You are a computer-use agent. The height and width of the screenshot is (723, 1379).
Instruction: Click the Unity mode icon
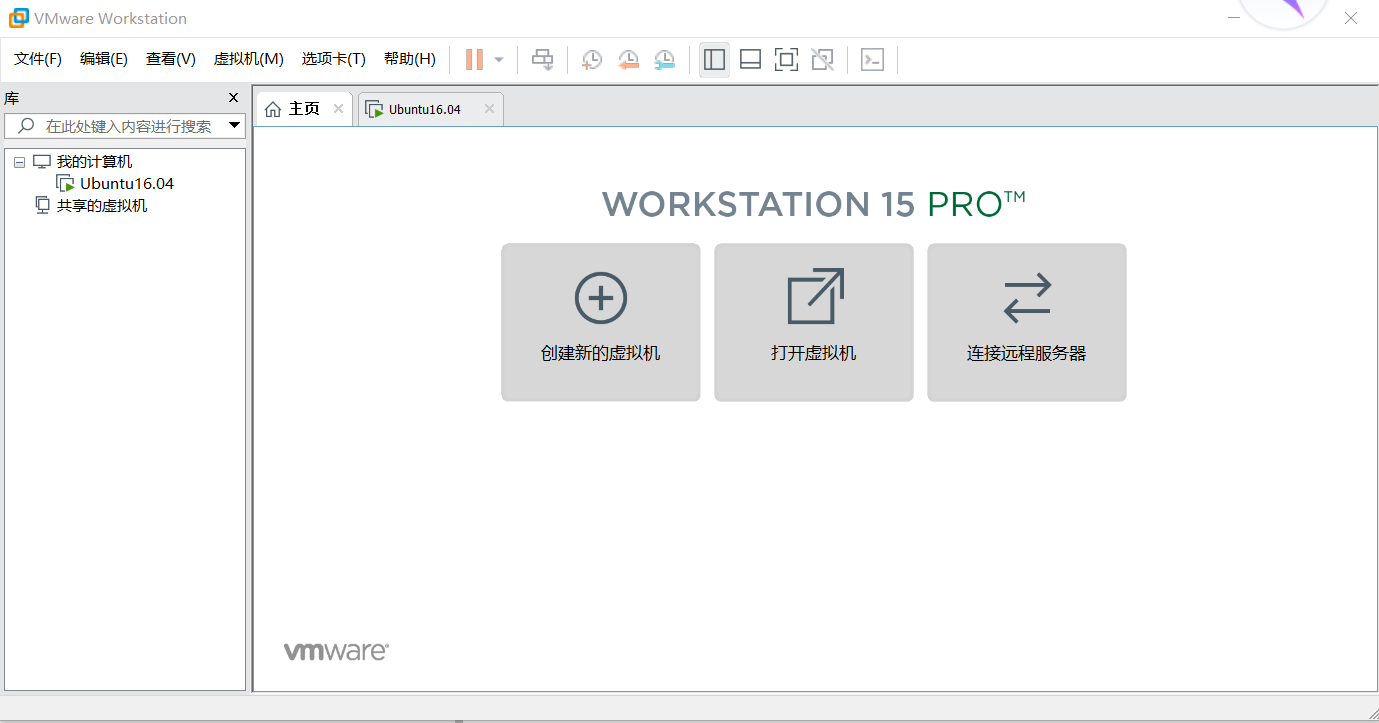coord(822,60)
